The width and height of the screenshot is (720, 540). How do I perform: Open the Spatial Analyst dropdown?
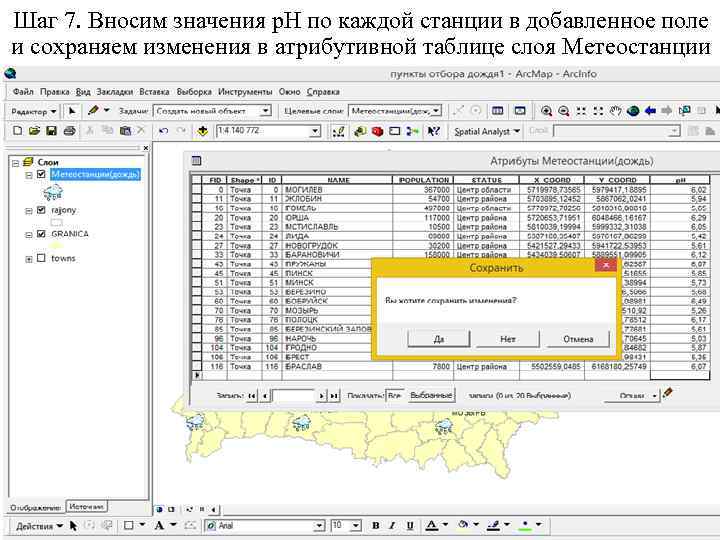tap(487, 131)
